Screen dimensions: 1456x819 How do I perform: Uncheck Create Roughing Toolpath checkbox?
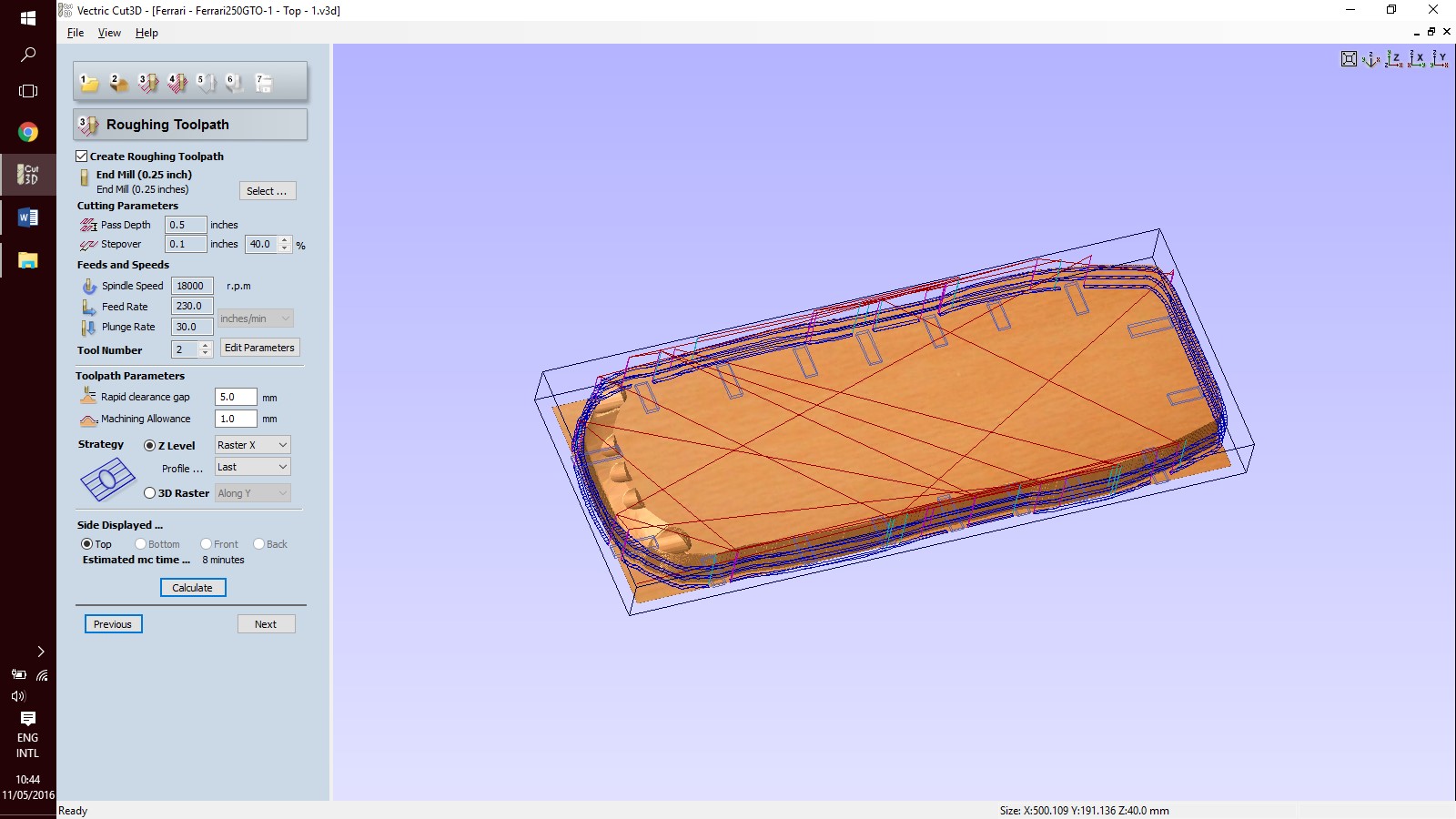tap(82, 157)
